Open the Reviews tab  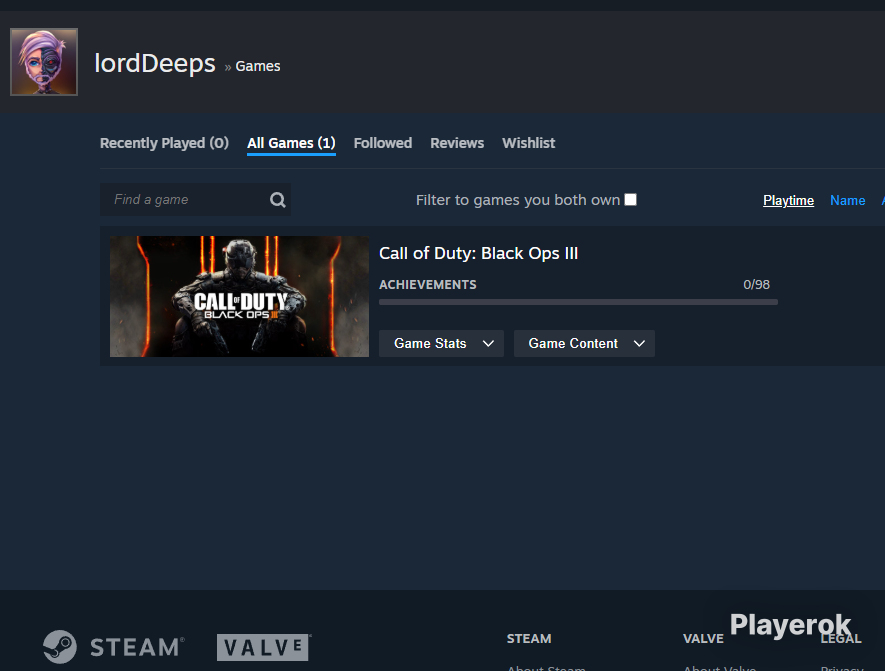(x=457, y=143)
